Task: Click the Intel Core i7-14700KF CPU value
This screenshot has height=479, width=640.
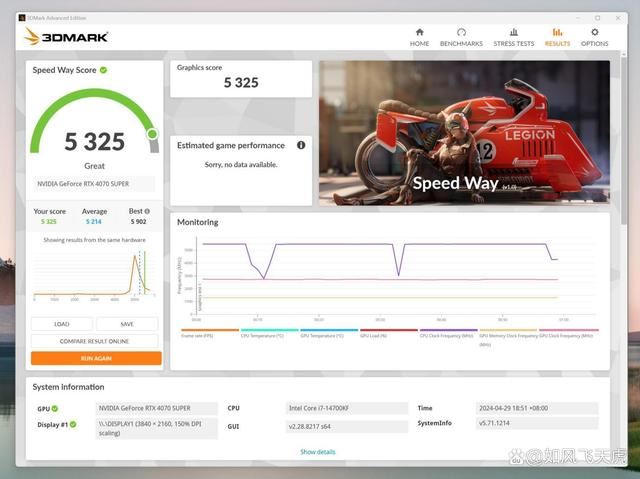Action: click(347, 408)
